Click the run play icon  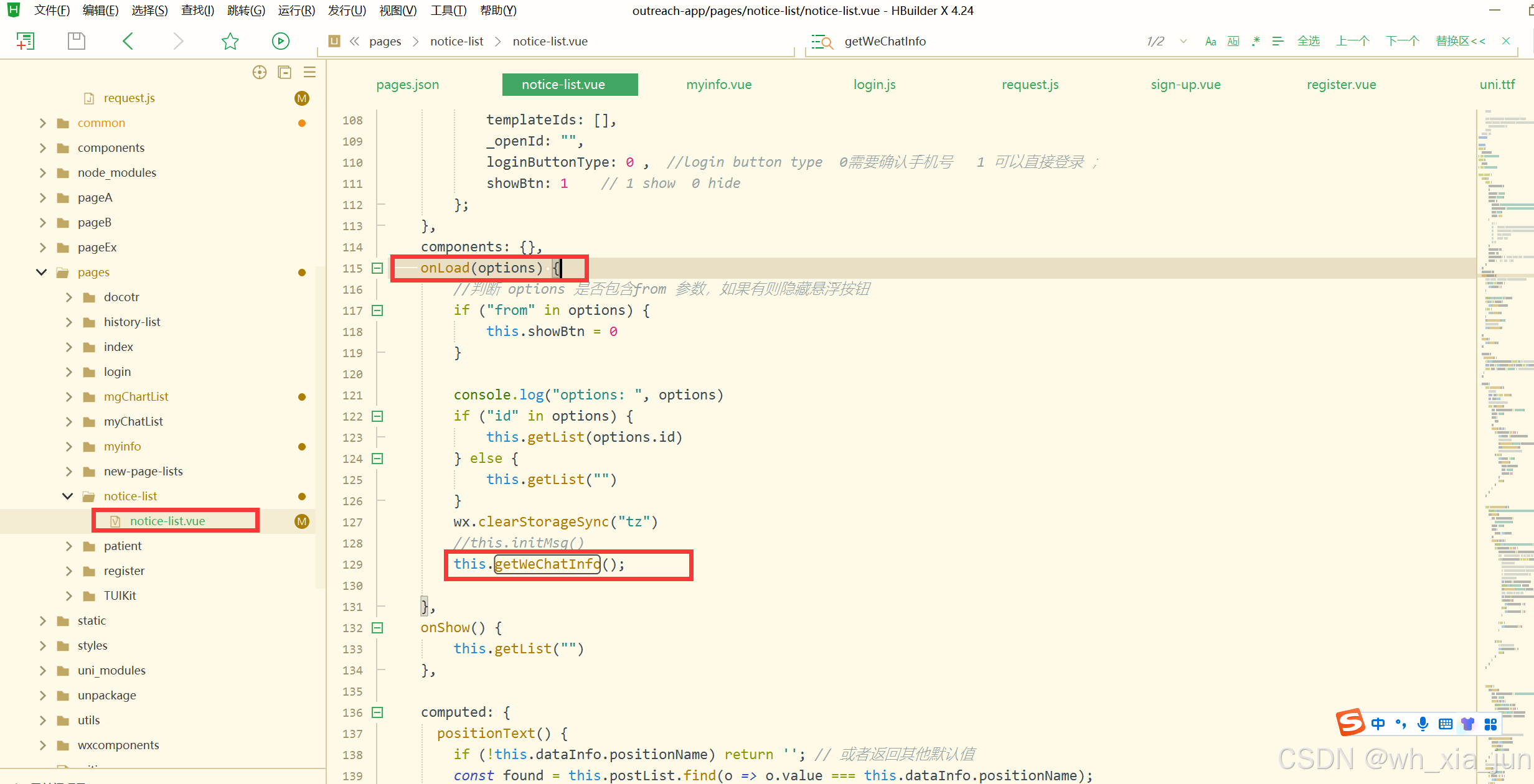pyautogui.click(x=281, y=41)
